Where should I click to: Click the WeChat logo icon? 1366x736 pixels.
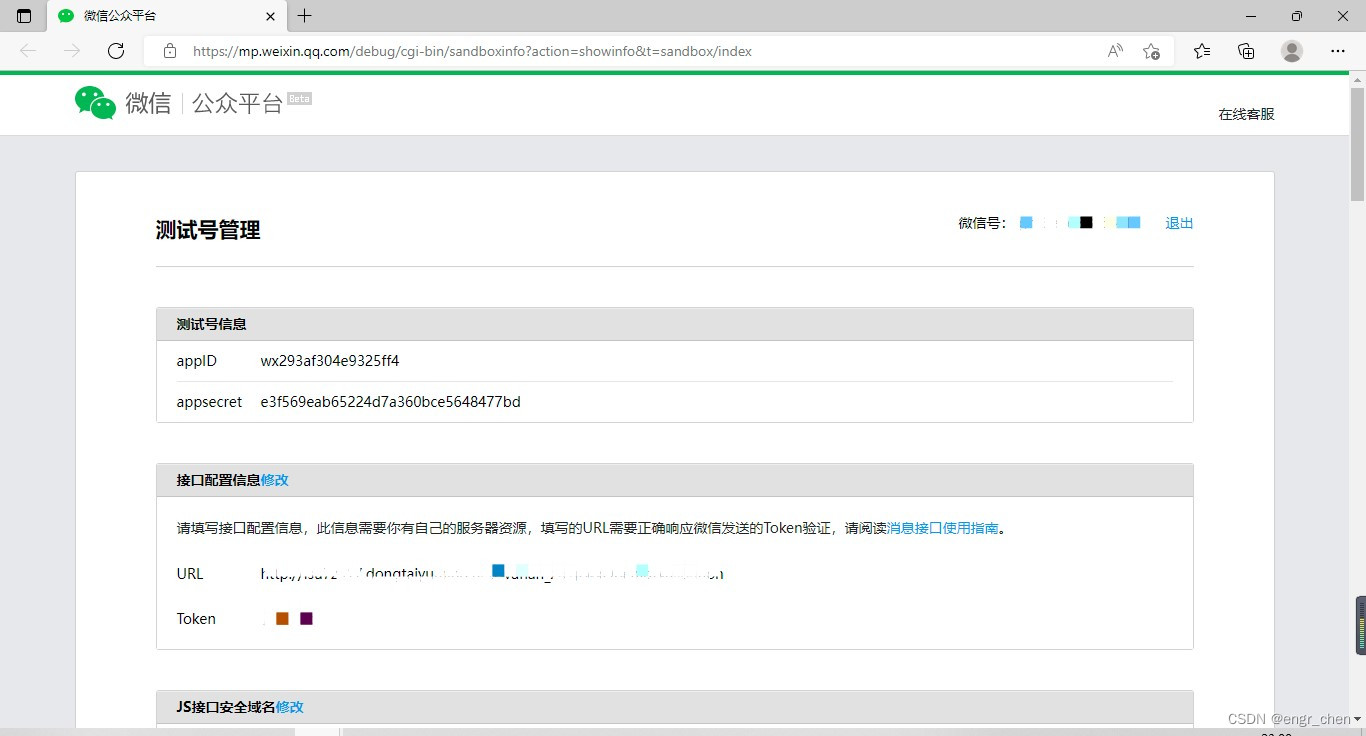coord(96,103)
